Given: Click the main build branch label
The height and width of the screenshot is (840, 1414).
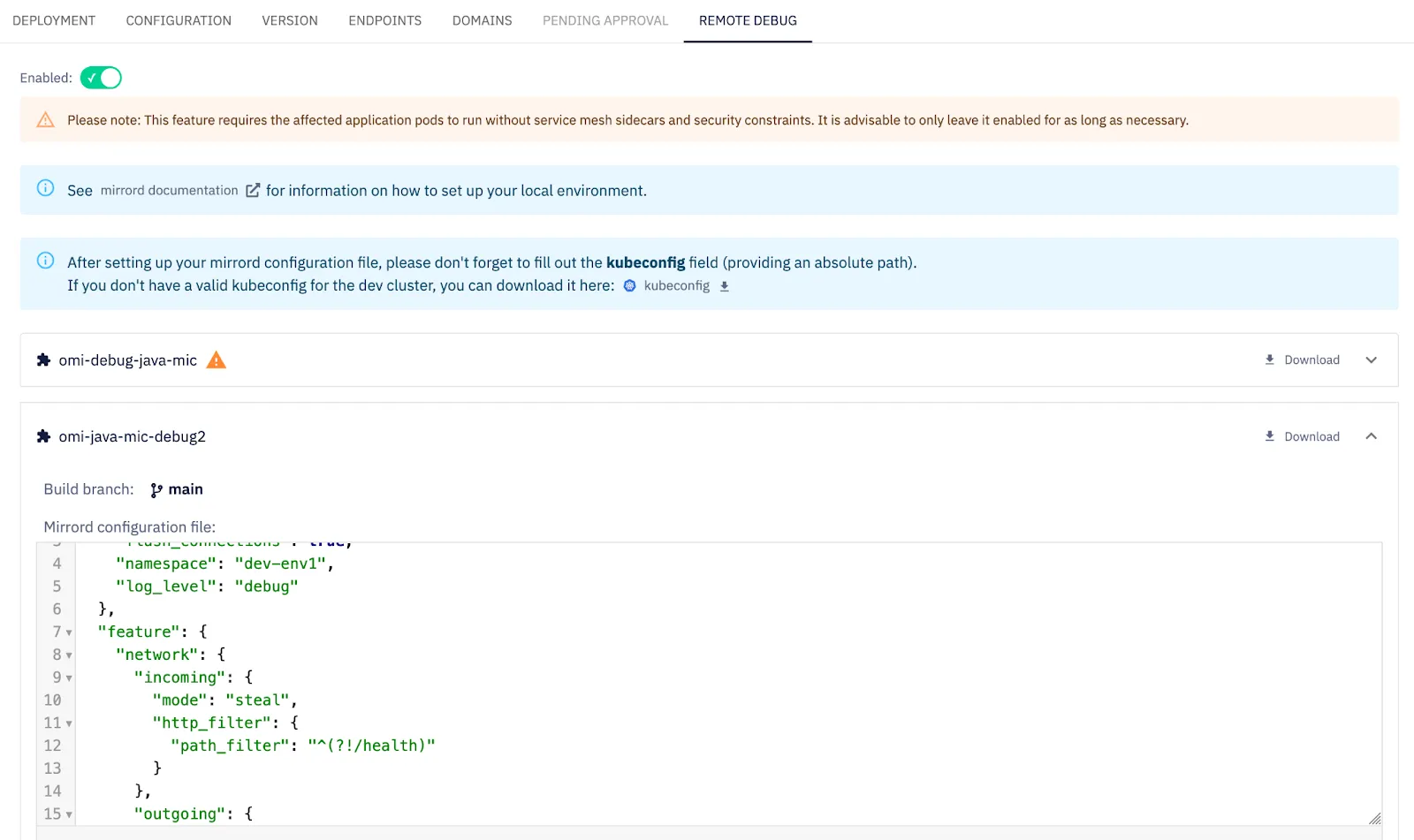Looking at the screenshot, I should click(186, 489).
